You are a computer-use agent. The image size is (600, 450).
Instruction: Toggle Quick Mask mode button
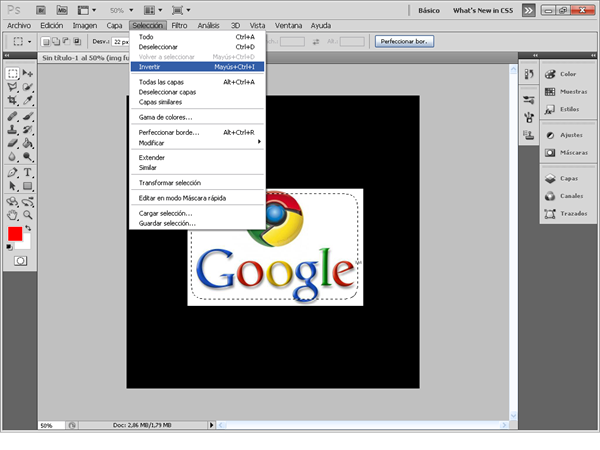click(x=20, y=260)
